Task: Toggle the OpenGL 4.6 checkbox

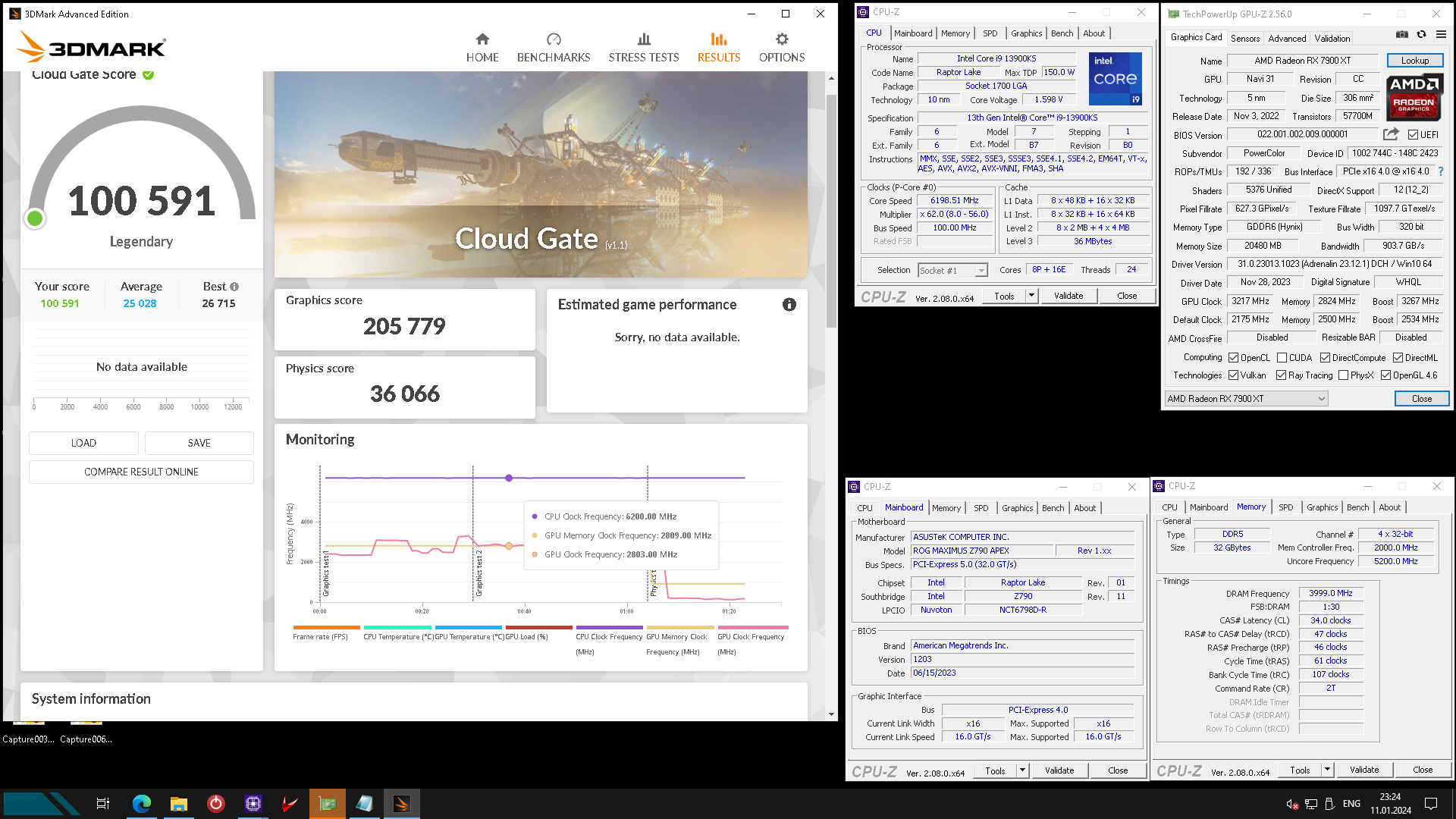Action: [x=1386, y=375]
